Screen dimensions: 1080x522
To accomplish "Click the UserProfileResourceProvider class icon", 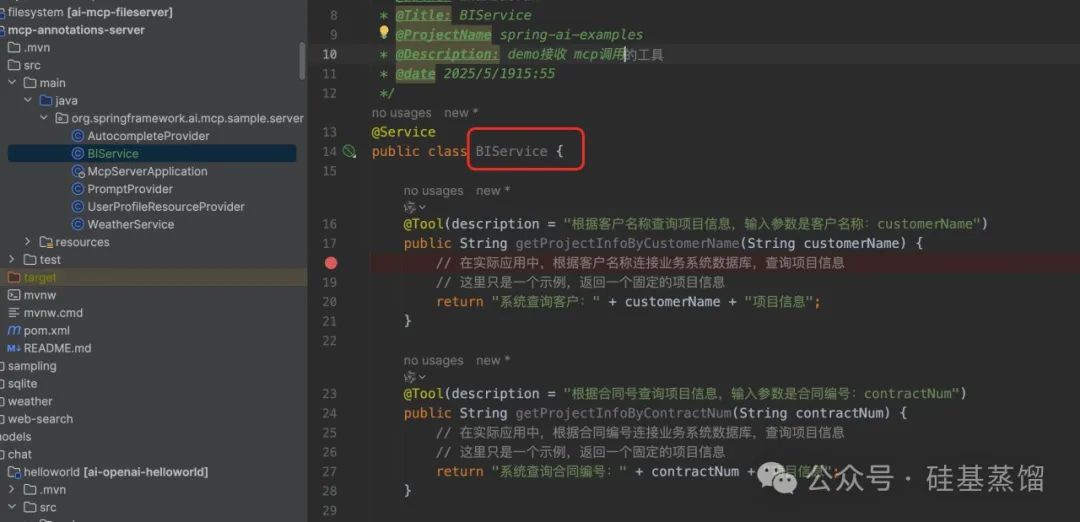I will coord(78,207).
